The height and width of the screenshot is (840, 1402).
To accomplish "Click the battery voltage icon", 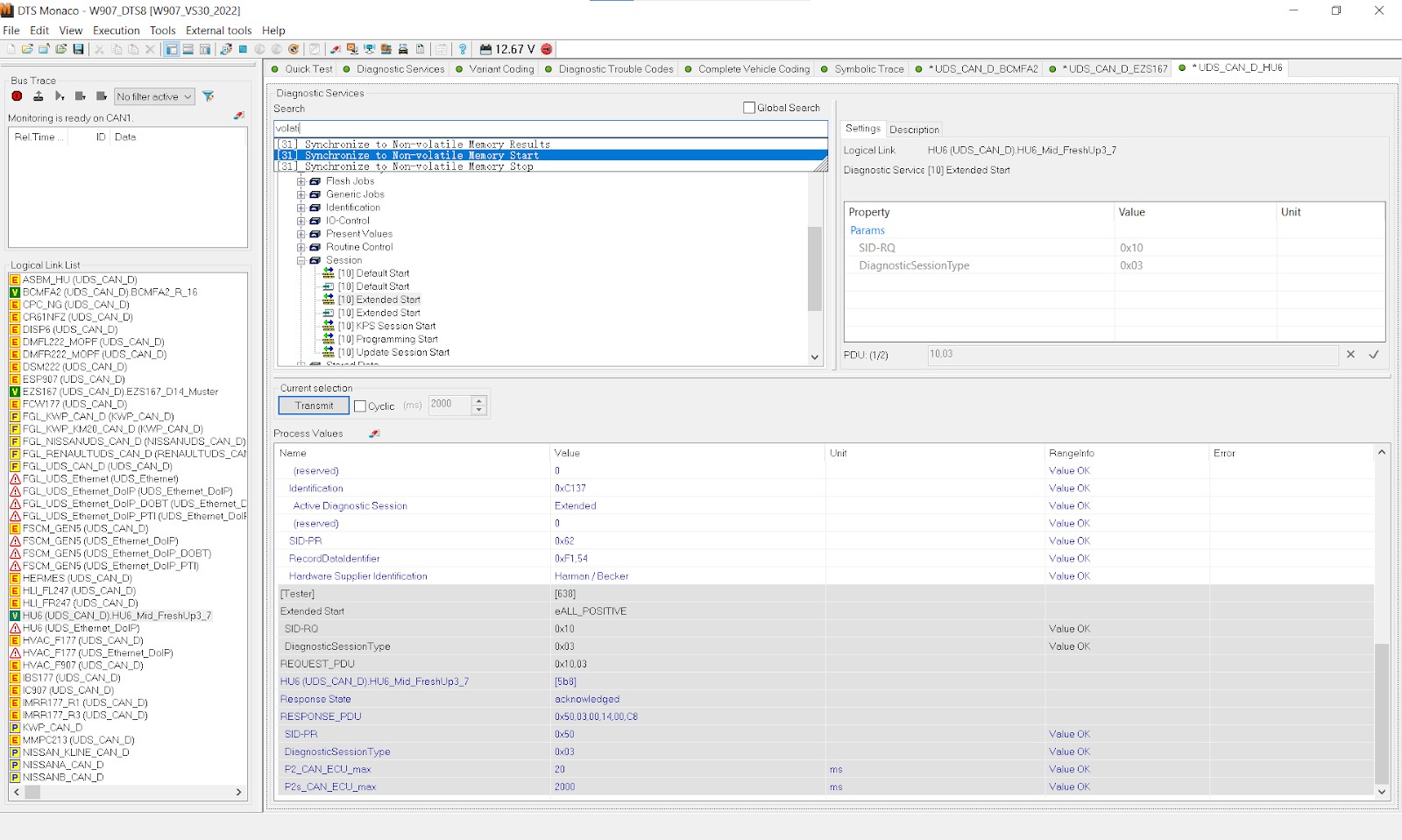I will point(485,49).
